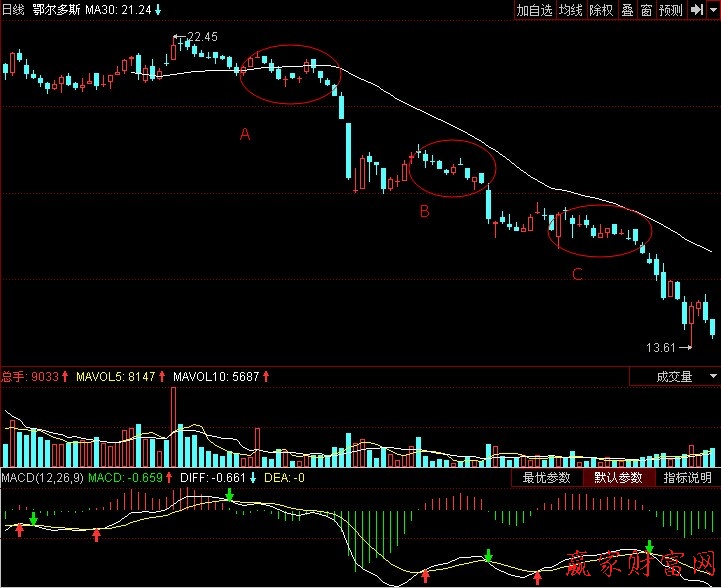The image size is (721, 588).
Task: Click the 加自选 add-to-watchlist button
Action: coord(534,10)
